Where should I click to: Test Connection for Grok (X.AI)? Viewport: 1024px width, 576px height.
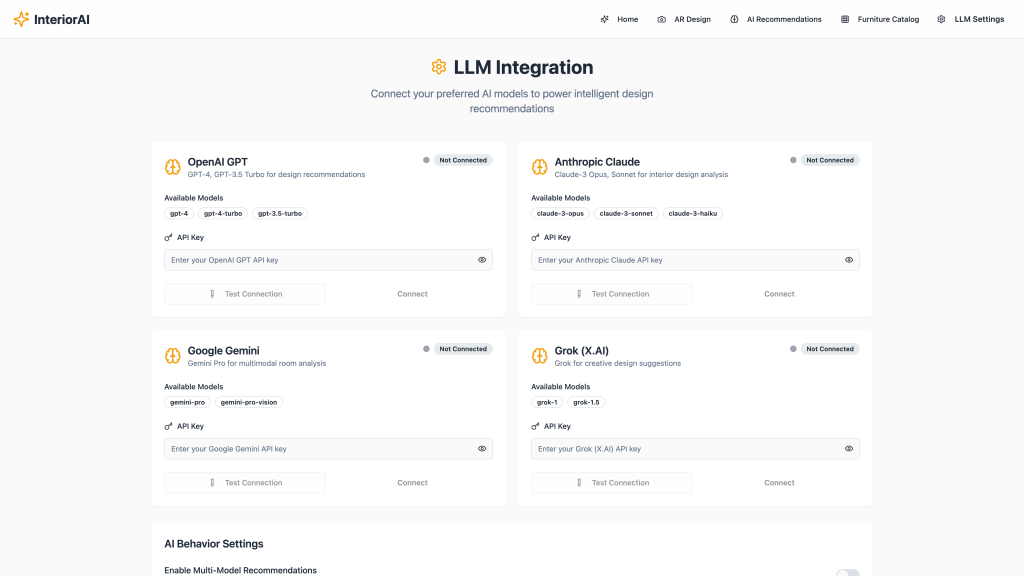[612, 483]
